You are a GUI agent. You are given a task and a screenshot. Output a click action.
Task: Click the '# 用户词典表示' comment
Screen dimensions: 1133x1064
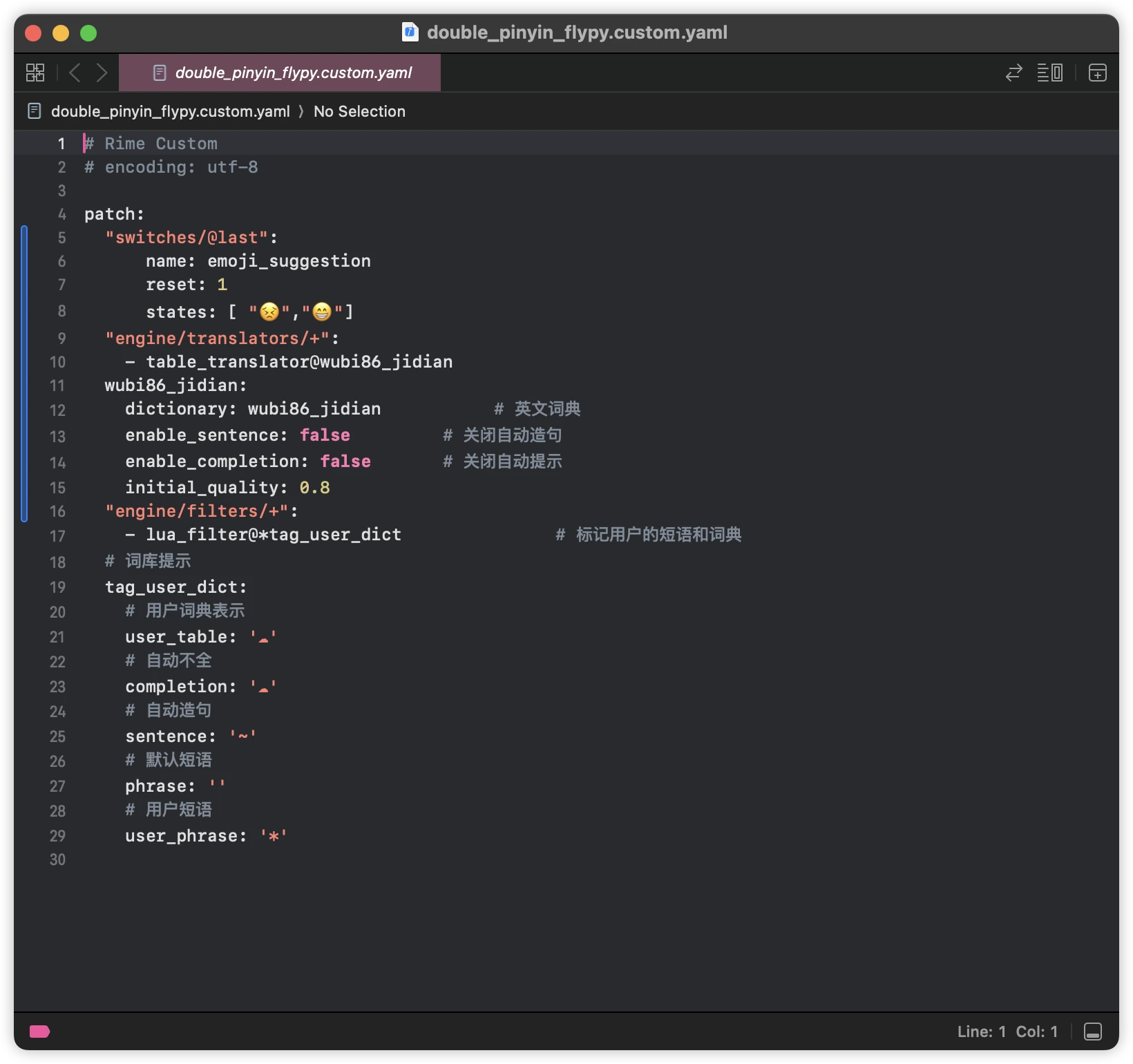tap(185, 611)
